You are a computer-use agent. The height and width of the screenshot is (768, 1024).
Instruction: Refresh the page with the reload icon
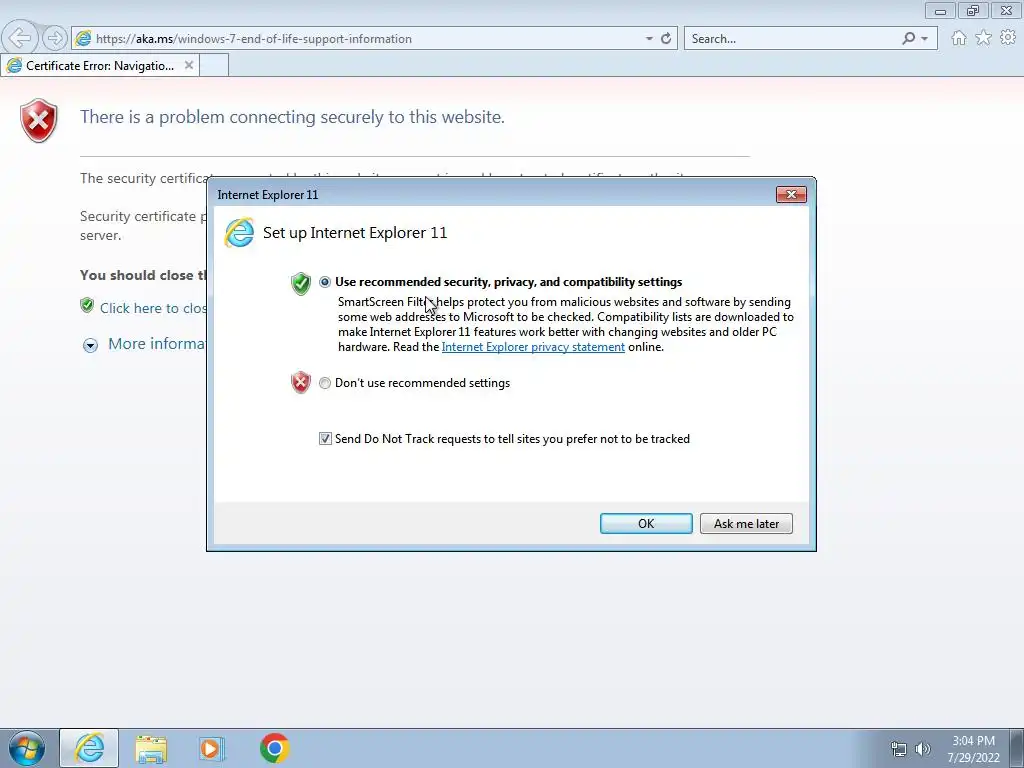click(665, 39)
